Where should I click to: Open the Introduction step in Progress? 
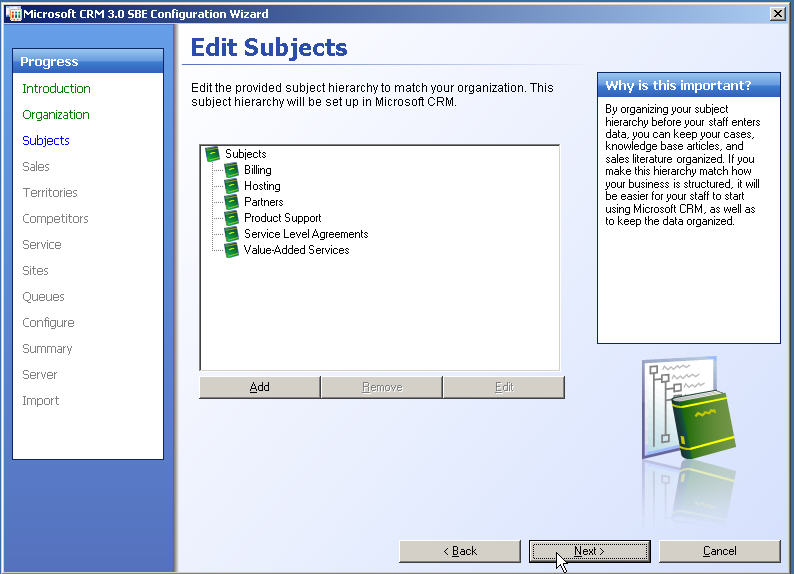pyautogui.click(x=56, y=89)
